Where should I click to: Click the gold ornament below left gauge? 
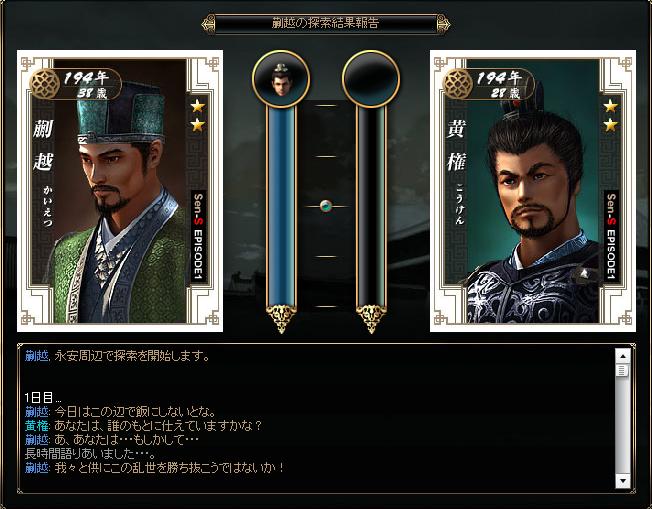(x=281, y=319)
